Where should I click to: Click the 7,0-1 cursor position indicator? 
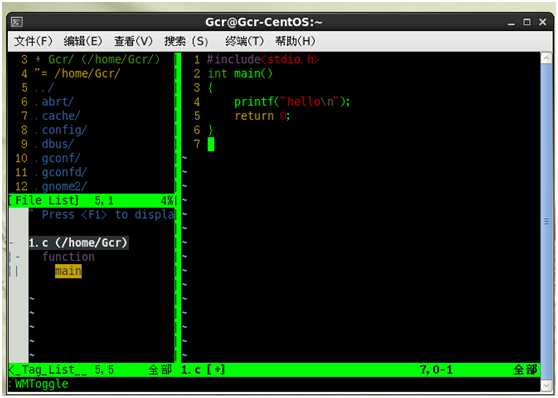click(436, 370)
